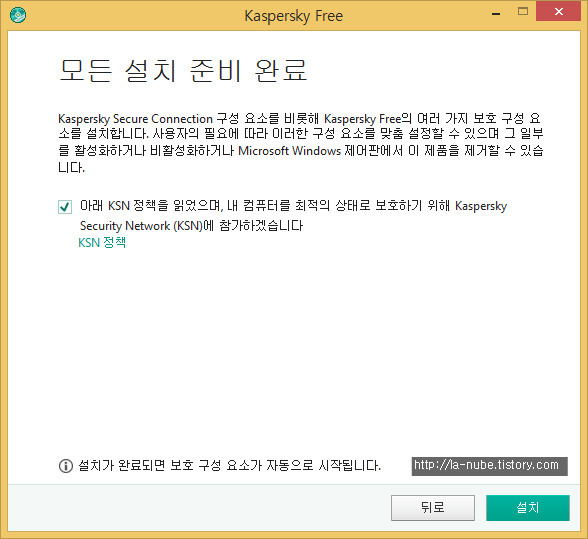Go back with the 뒤로 button
The height and width of the screenshot is (539, 588).
(x=433, y=507)
